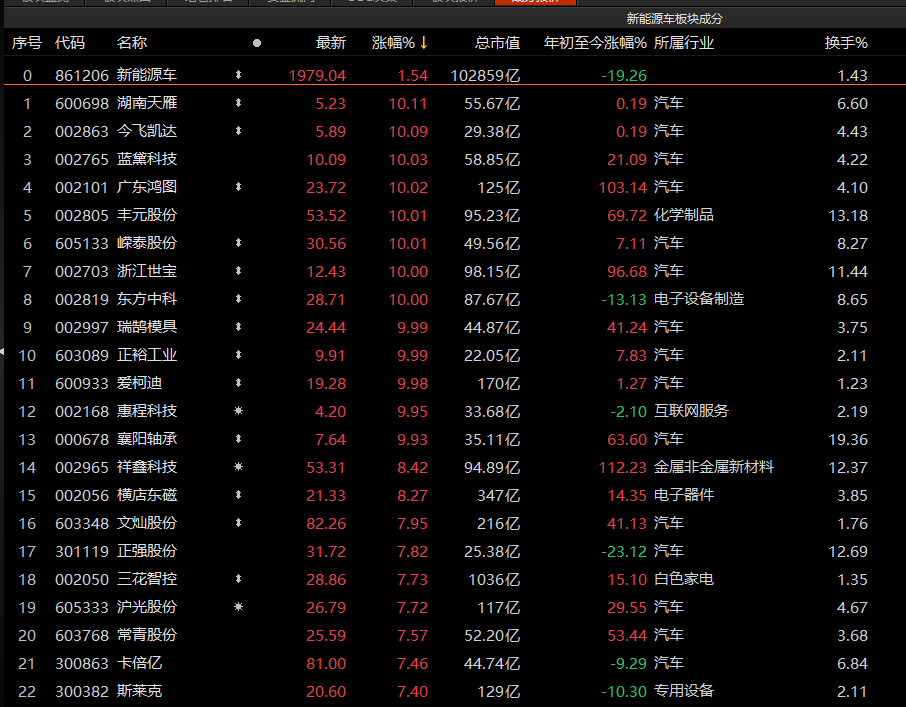The image size is (906, 707).
Task: Click the dot icon in the column header
Action: click(257, 43)
